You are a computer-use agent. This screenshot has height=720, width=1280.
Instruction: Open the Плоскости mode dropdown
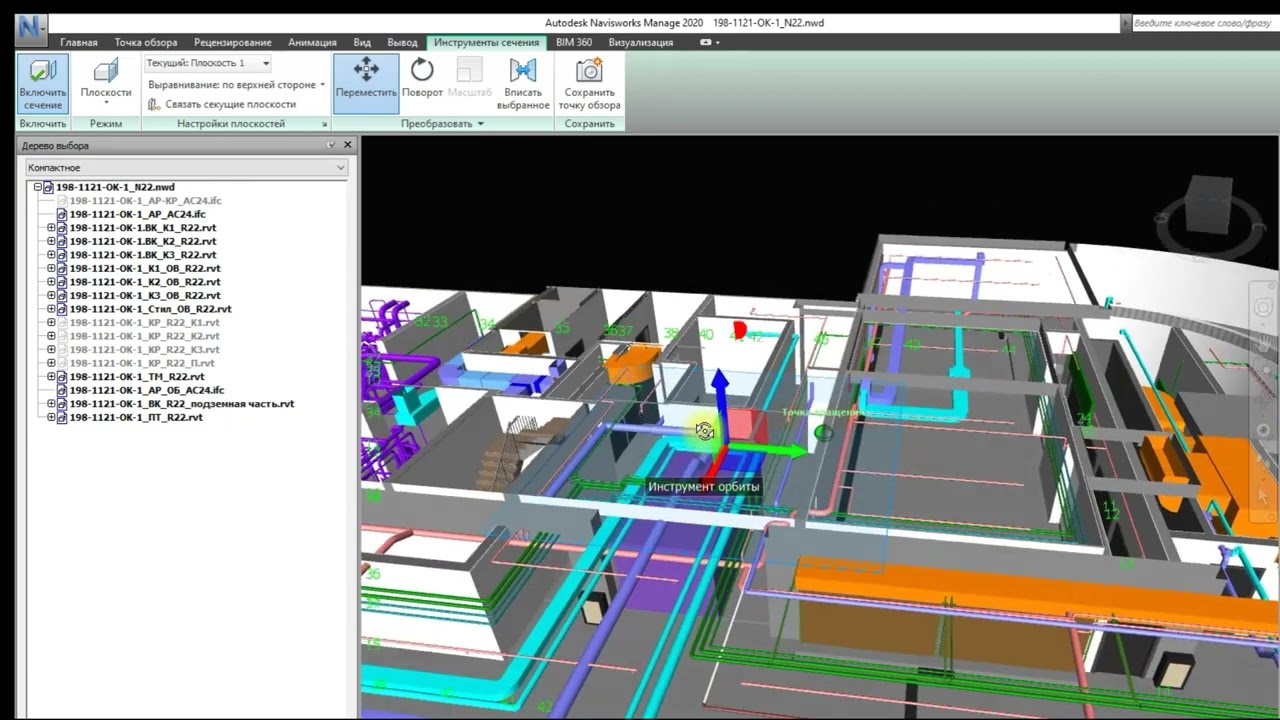[x=106, y=83]
